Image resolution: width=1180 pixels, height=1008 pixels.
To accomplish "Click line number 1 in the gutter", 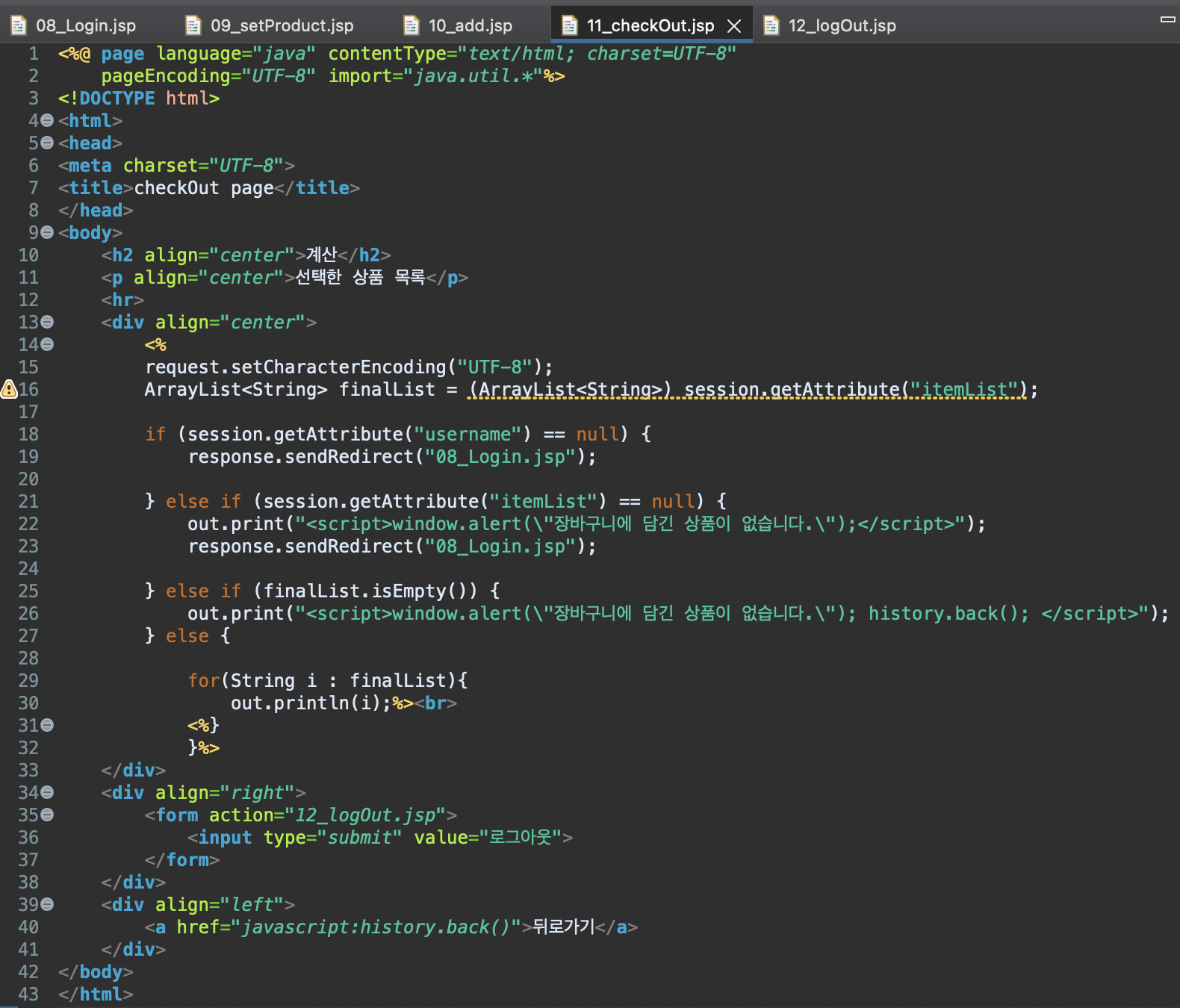I will point(34,54).
